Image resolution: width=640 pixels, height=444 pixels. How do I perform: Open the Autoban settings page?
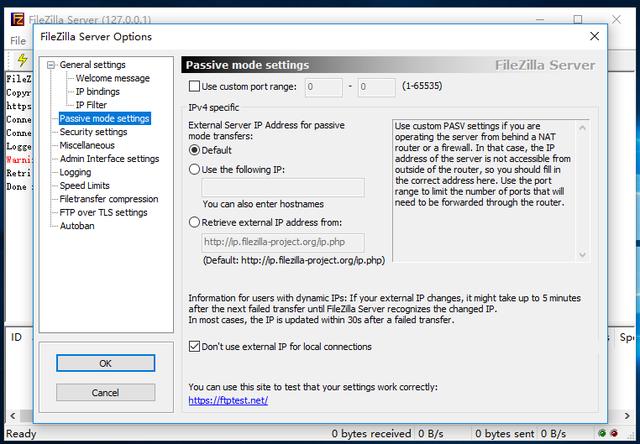(77, 226)
